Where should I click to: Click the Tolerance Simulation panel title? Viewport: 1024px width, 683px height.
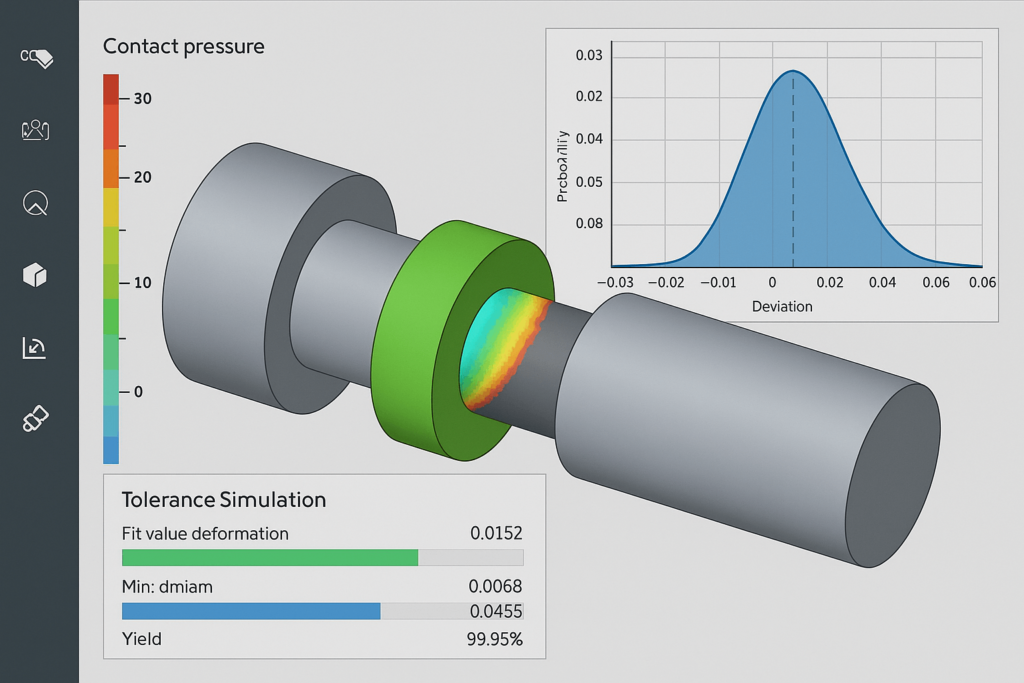pos(223,500)
